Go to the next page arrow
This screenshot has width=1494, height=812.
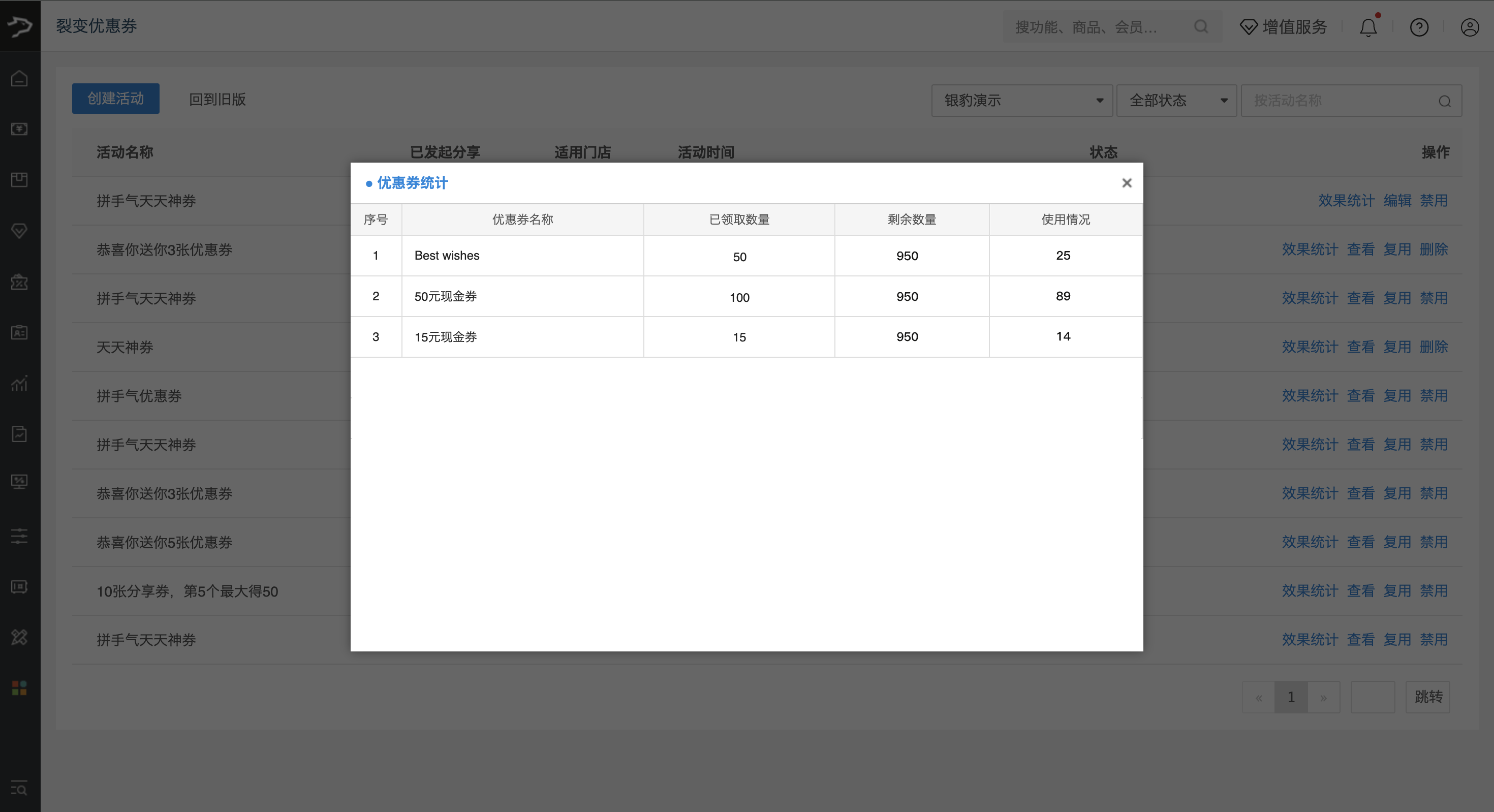click(1323, 697)
